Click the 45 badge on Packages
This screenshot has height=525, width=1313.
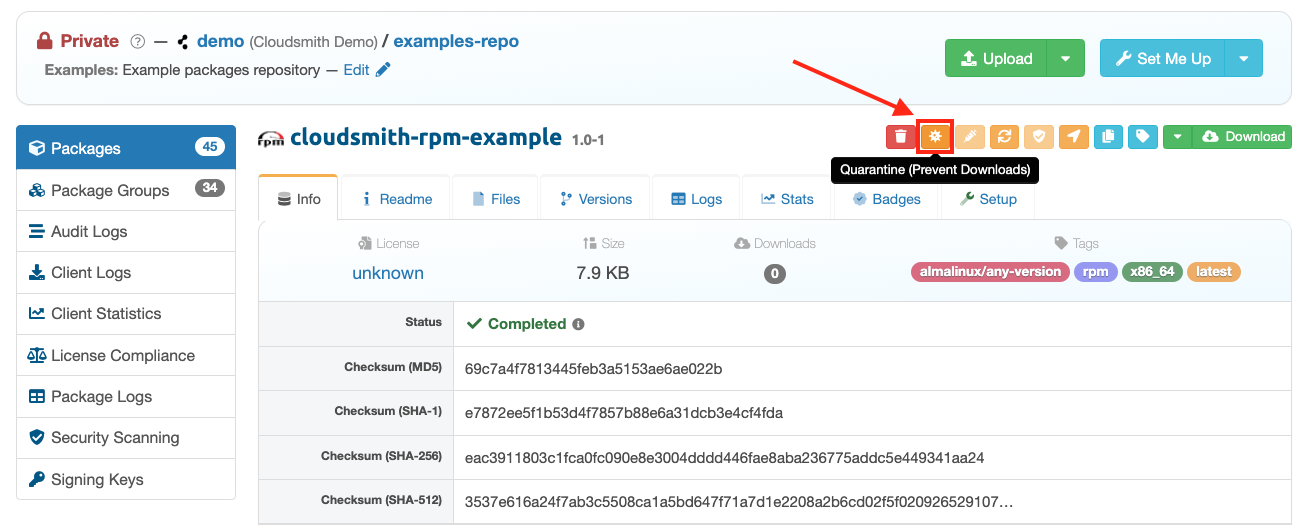click(x=209, y=147)
